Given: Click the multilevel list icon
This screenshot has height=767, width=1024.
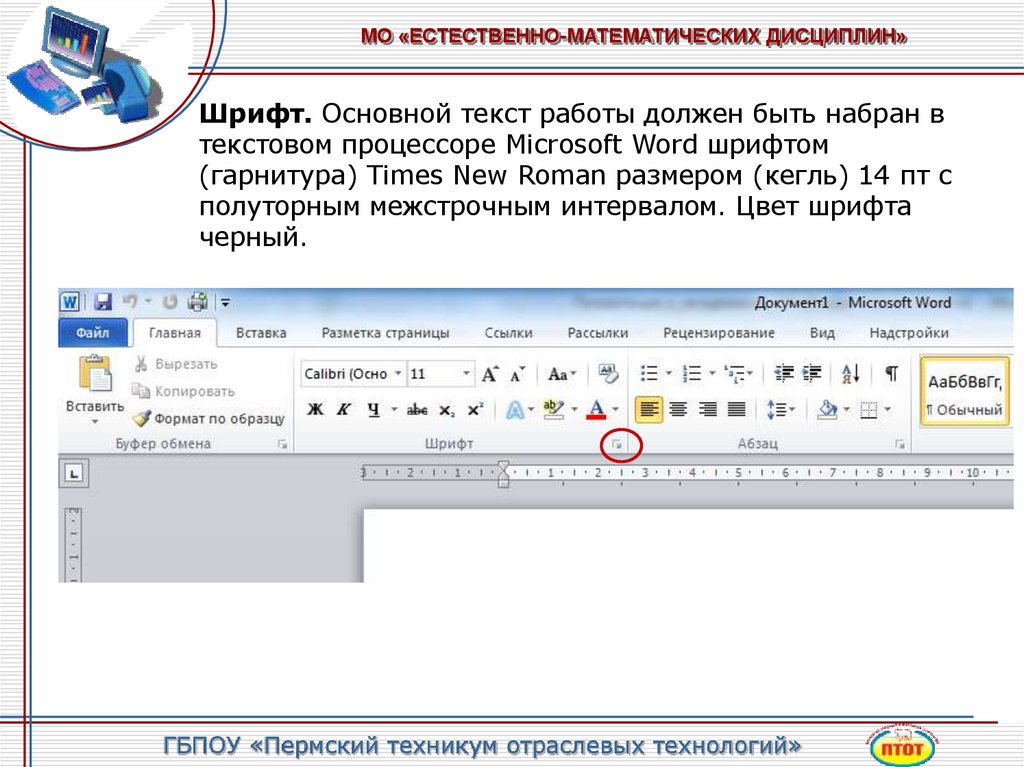Looking at the screenshot, I should 735,374.
